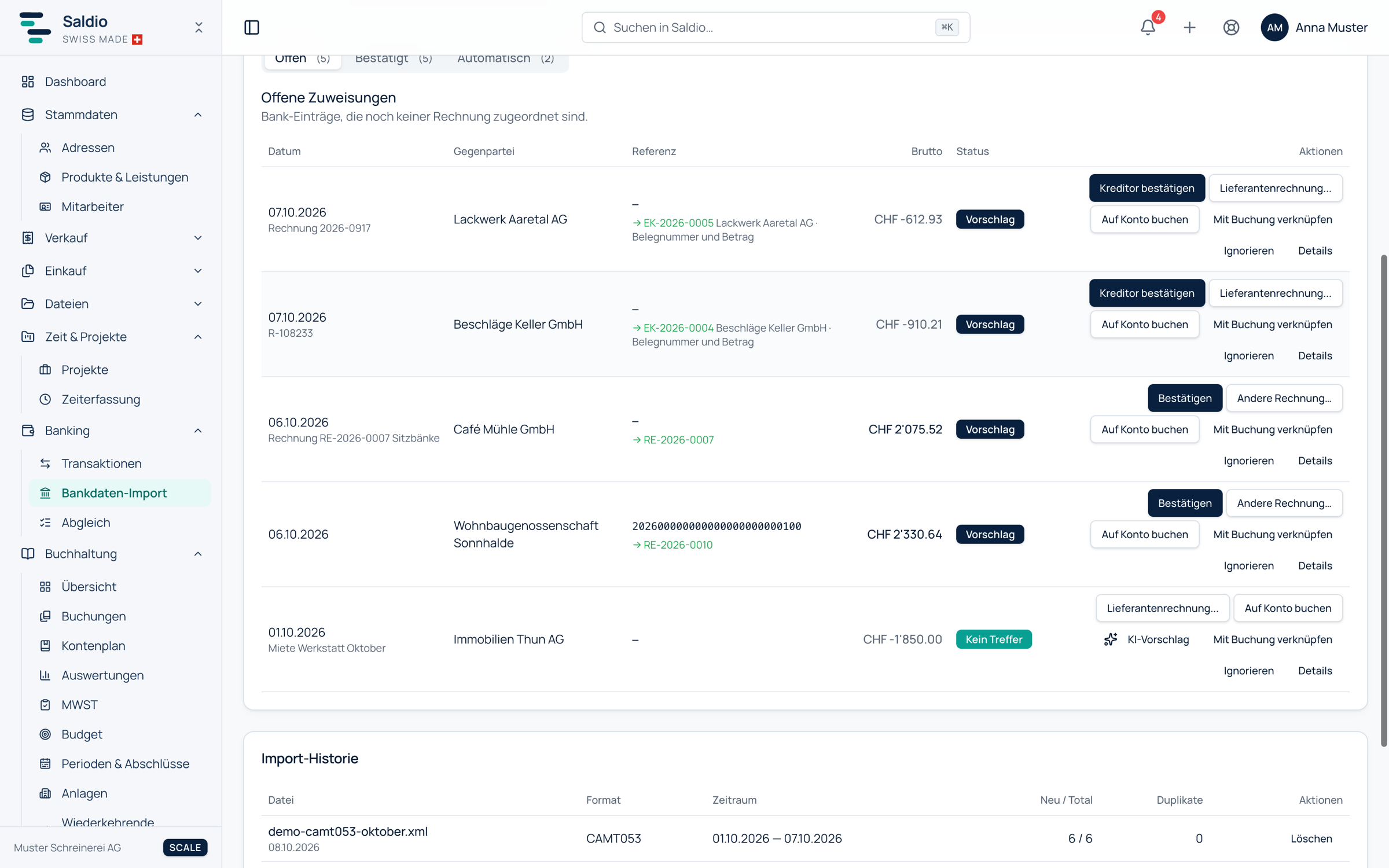Open Mitarbeiter in the sidebar
Image resolution: width=1389 pixels, height=868 pixels.
tap(119, 207)
